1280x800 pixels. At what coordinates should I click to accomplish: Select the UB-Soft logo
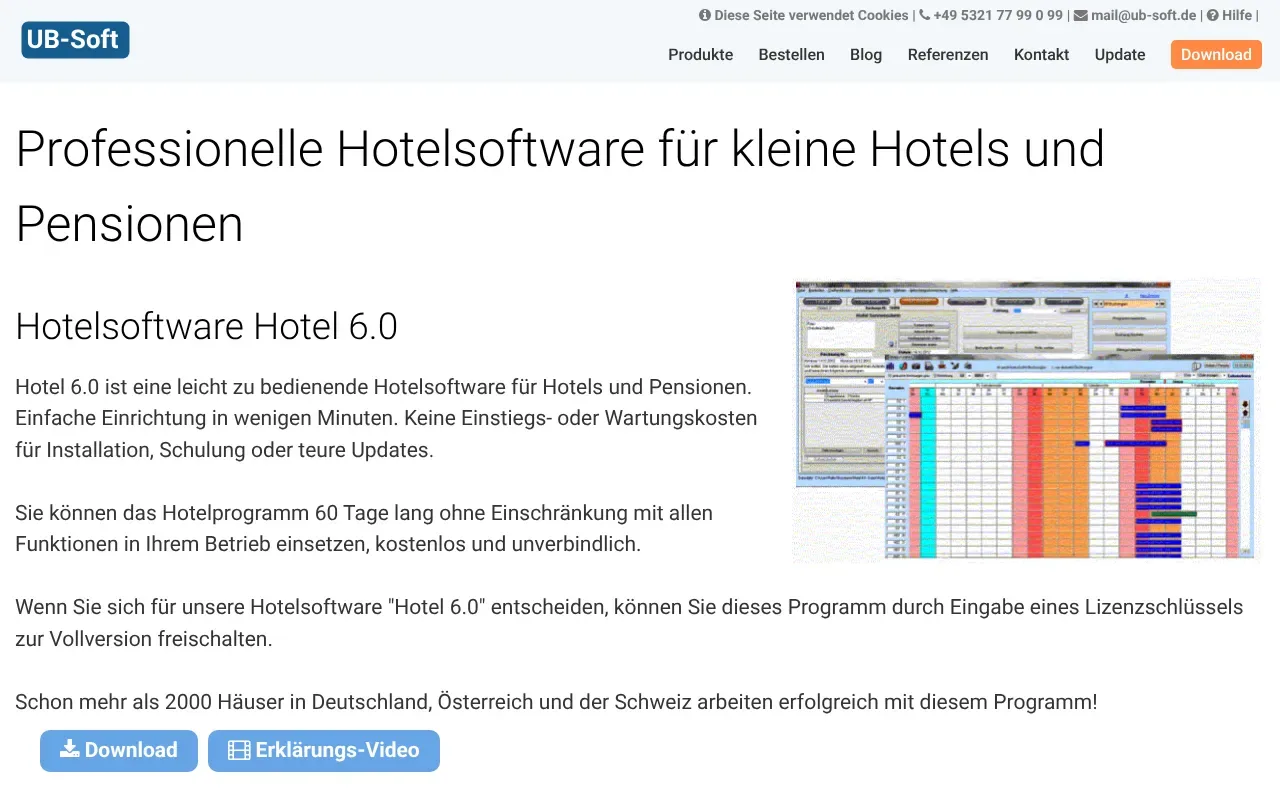[x=74, y=40]
